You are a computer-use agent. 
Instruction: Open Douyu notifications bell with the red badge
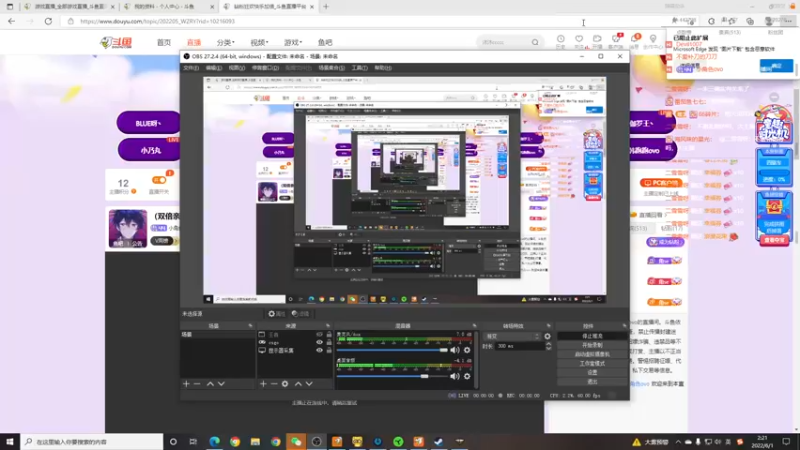635,39
